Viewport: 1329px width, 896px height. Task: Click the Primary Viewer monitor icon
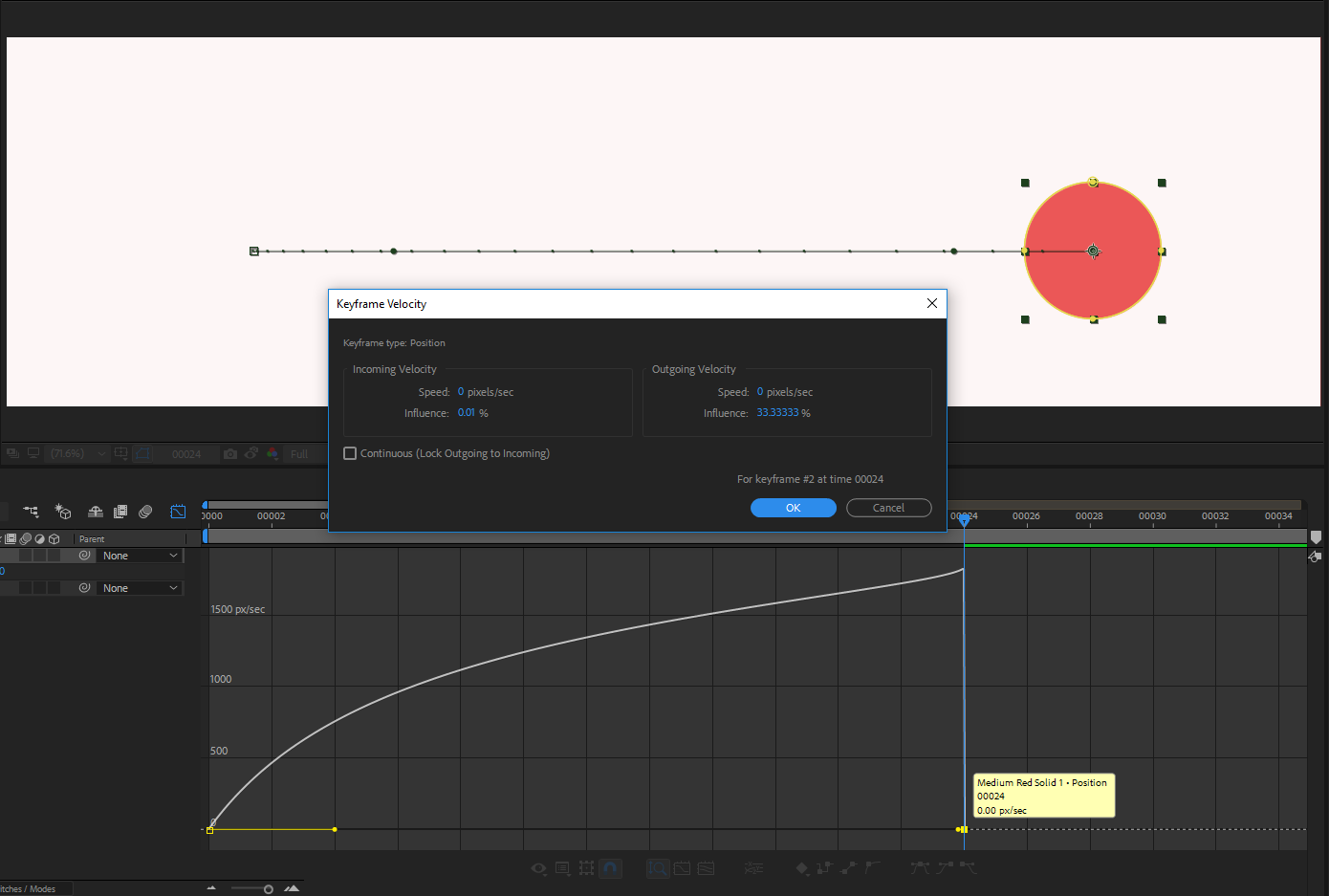[33, 453]
